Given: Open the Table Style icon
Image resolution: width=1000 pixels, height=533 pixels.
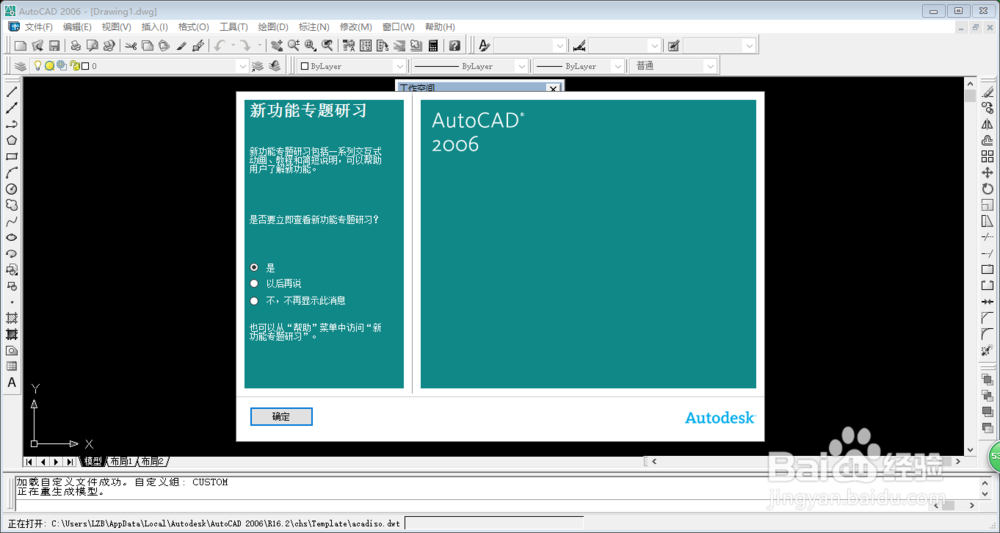Looking at the screenshot, I should pos(673,45).
